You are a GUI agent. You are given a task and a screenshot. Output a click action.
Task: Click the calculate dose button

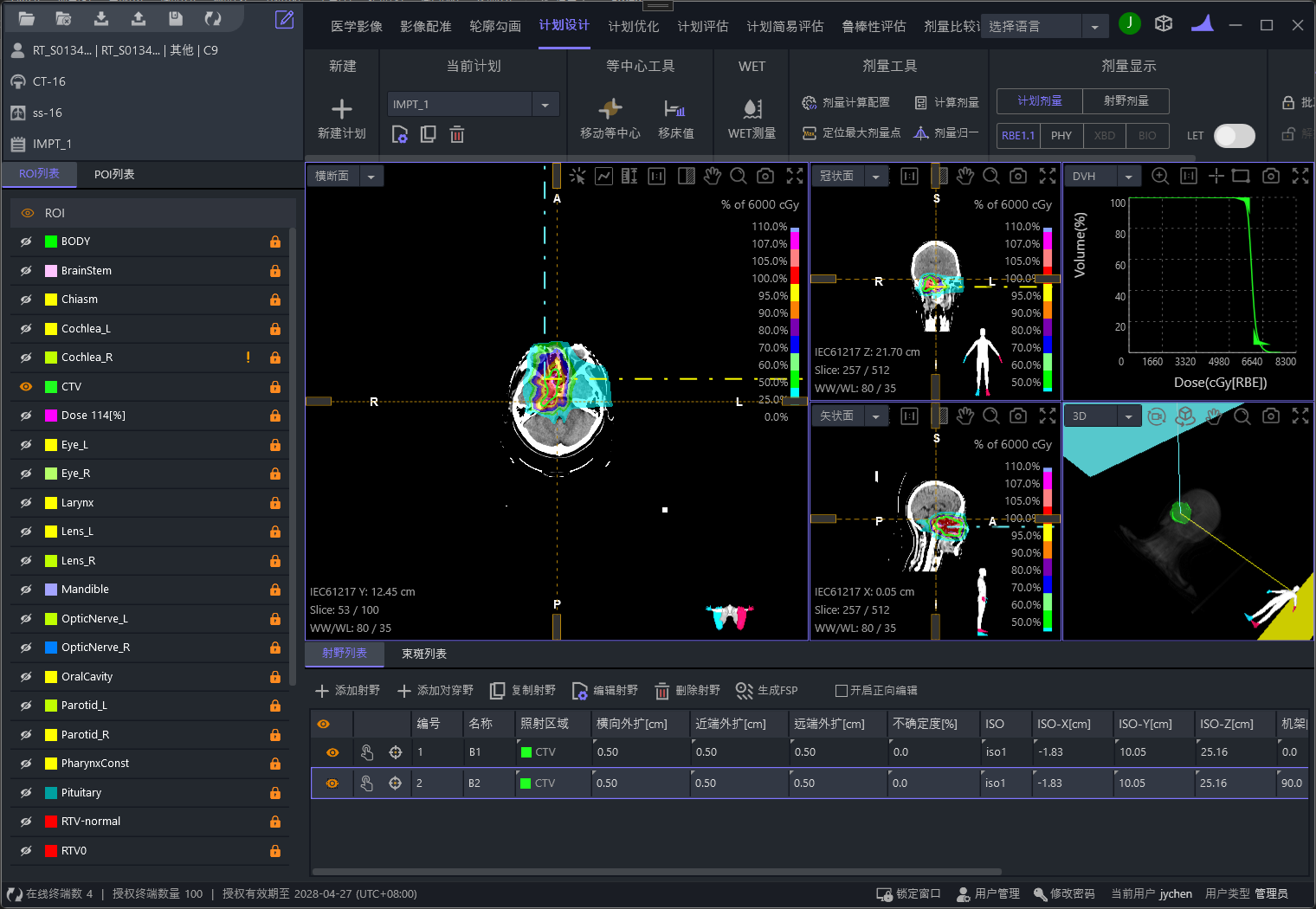(x=946, y=103)
